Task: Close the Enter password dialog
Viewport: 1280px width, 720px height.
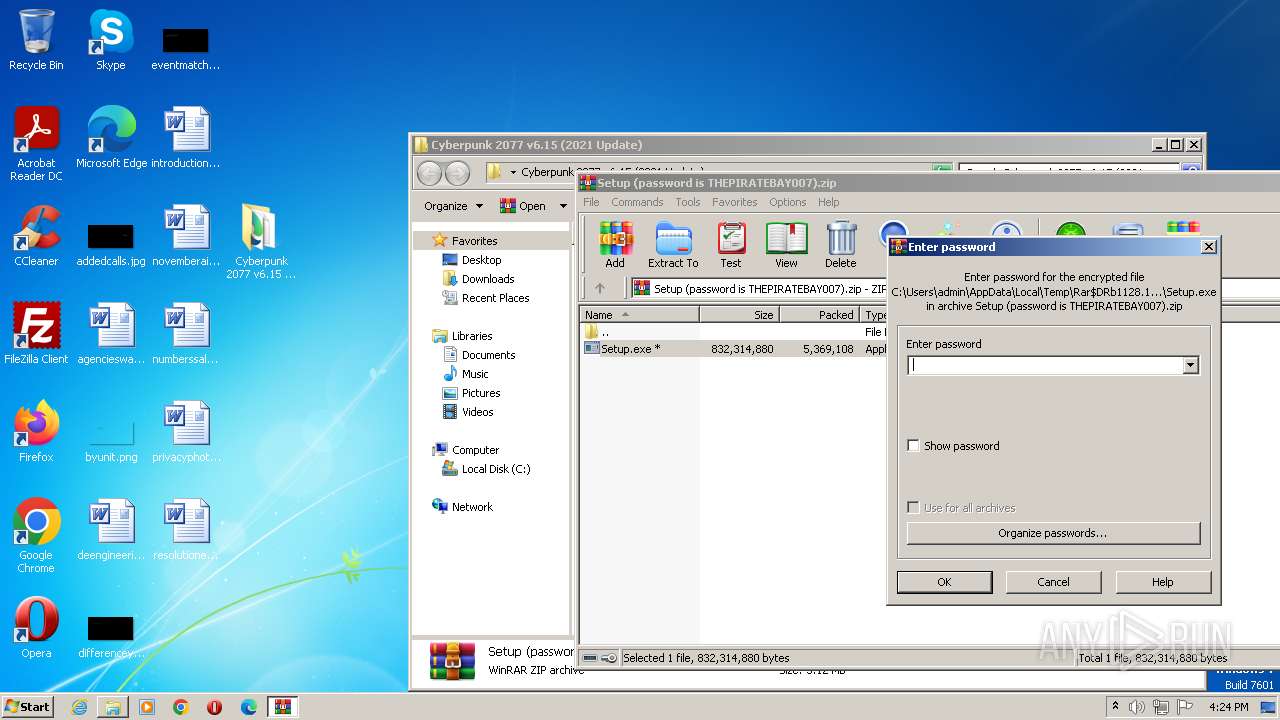Action: pos(1208,246)
